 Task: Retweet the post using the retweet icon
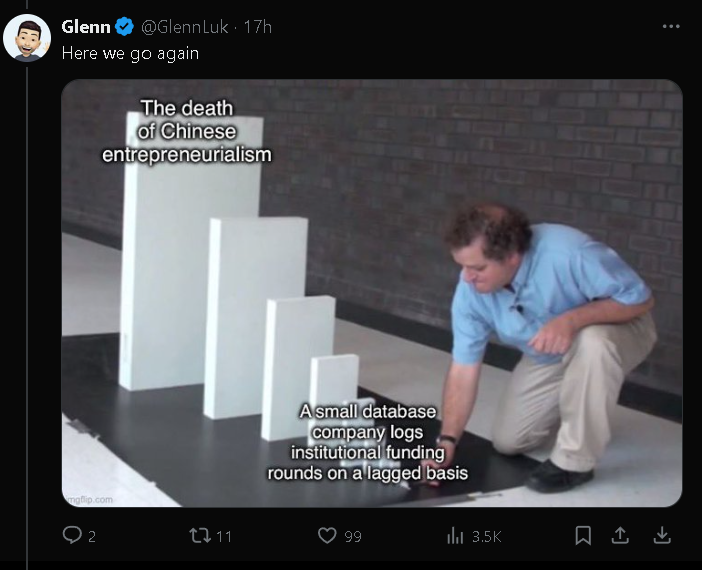[x=198, y=536]
